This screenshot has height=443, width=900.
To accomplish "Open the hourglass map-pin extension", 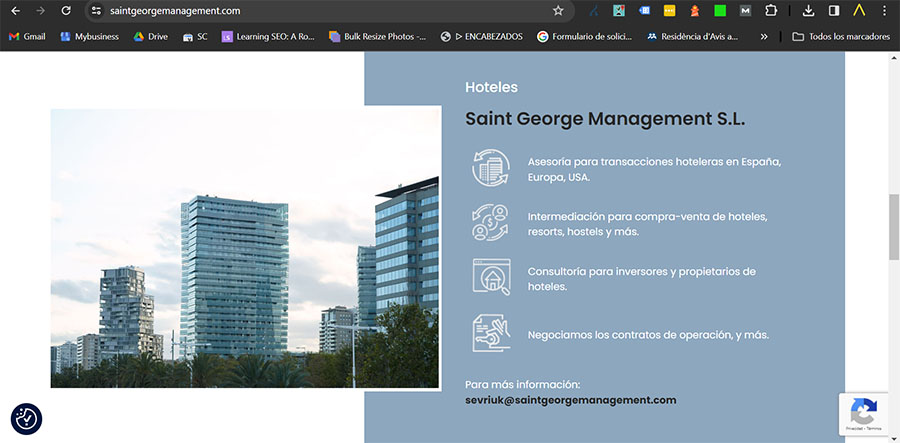I will tap(619, 10).
